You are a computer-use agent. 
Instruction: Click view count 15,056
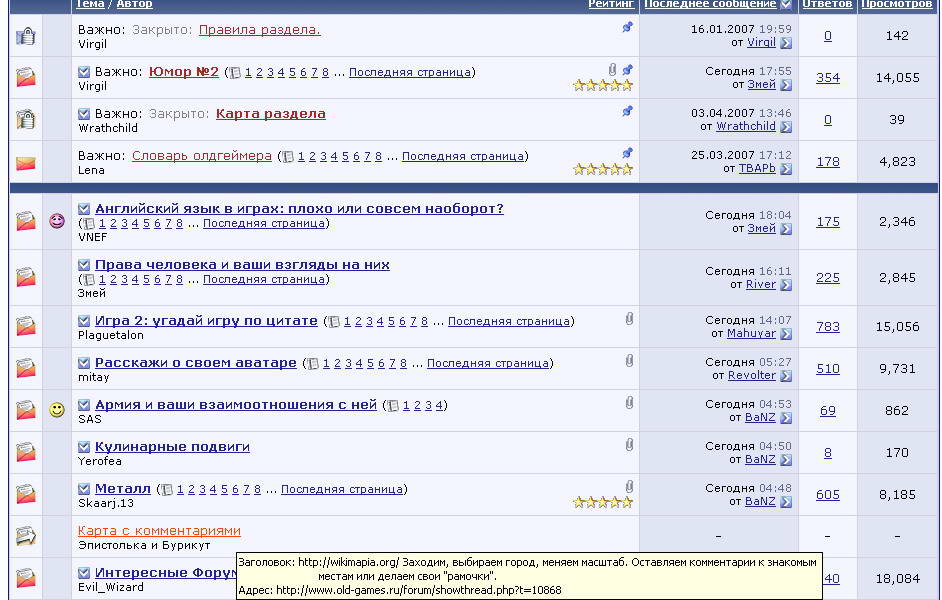tap(898, 327)
